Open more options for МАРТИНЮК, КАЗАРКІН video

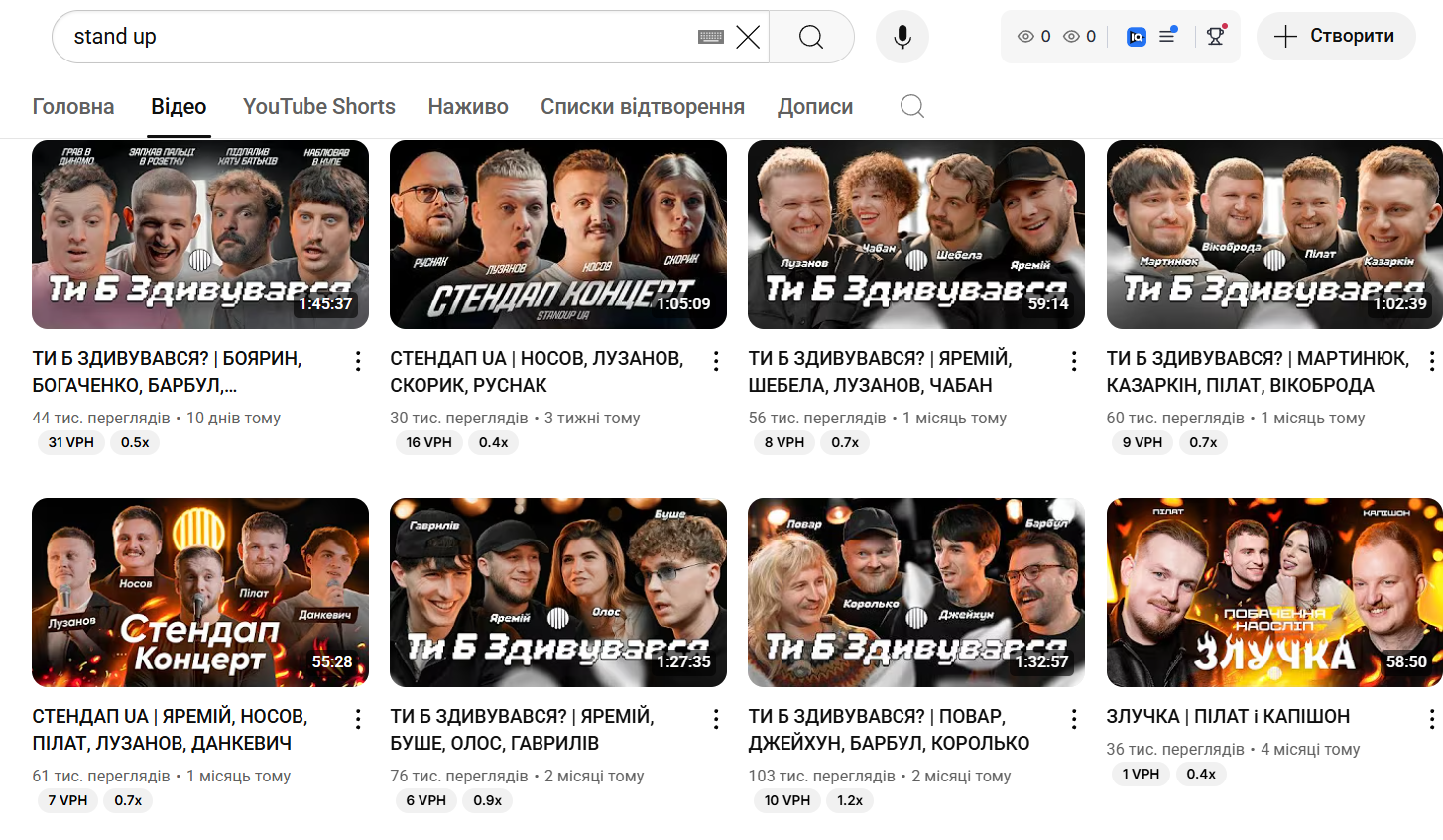point(1431,362)
